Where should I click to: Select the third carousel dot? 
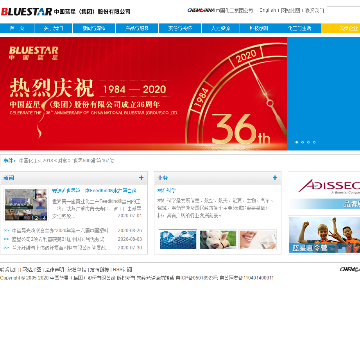308,142
